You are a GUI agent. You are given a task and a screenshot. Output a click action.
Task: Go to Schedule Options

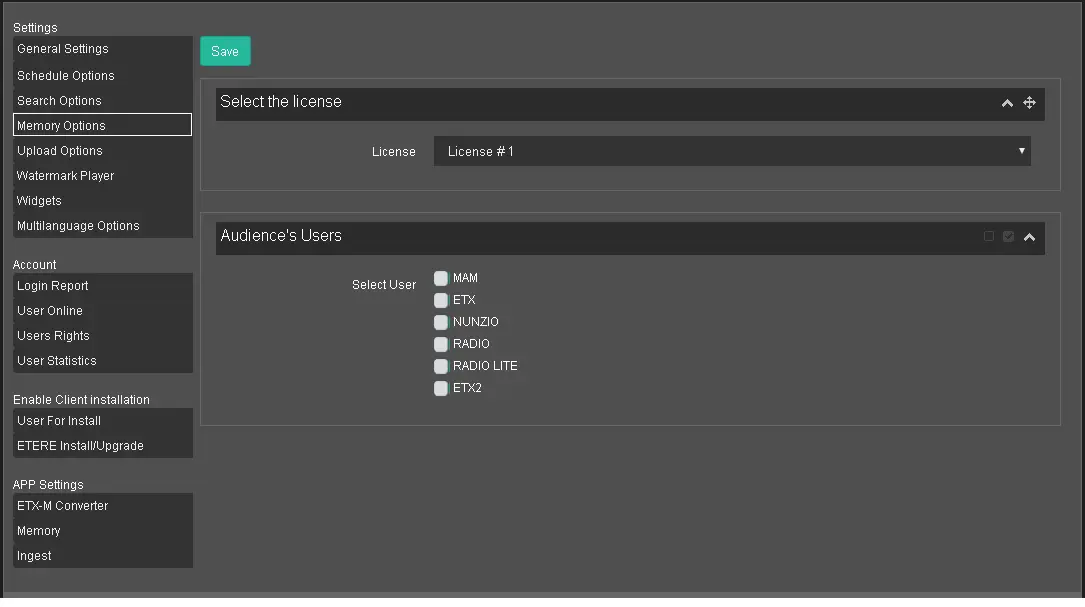pyautogui.click(x=66, y=76)
